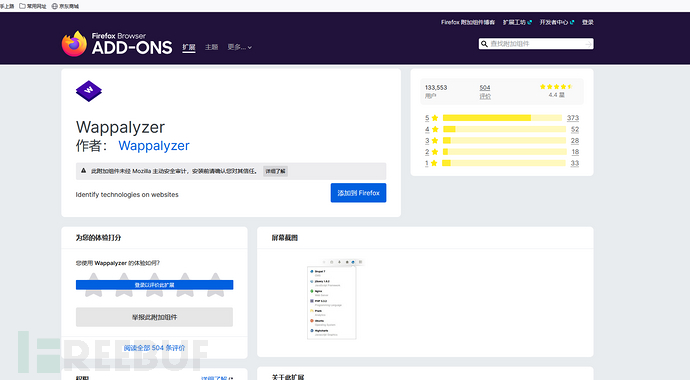690x380 pixels.
Task: Click the 4-star rating bar
Action: tap(504, 129)
